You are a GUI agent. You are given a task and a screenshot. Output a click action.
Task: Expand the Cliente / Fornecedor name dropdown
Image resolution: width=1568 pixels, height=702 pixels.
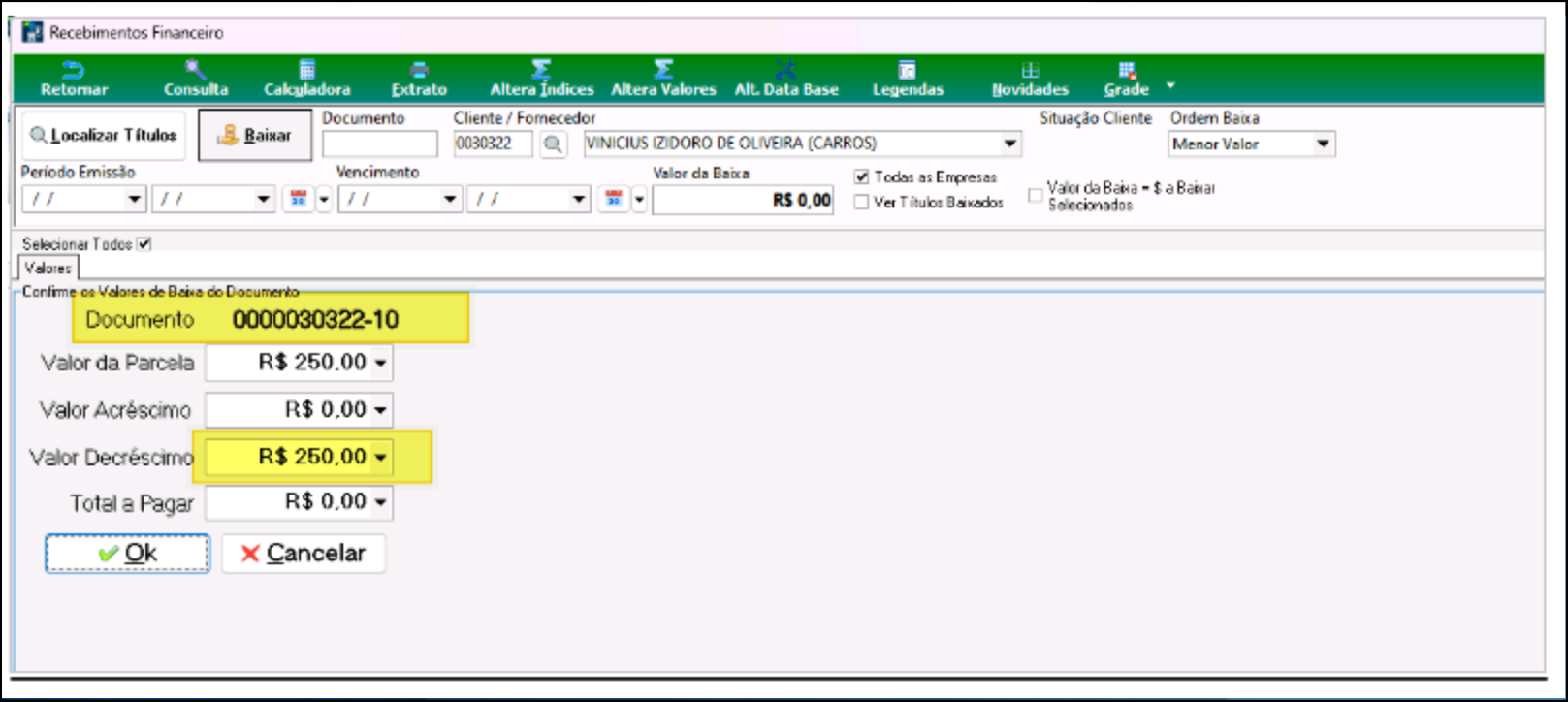pyautogui.click(x=1010, y=144)
